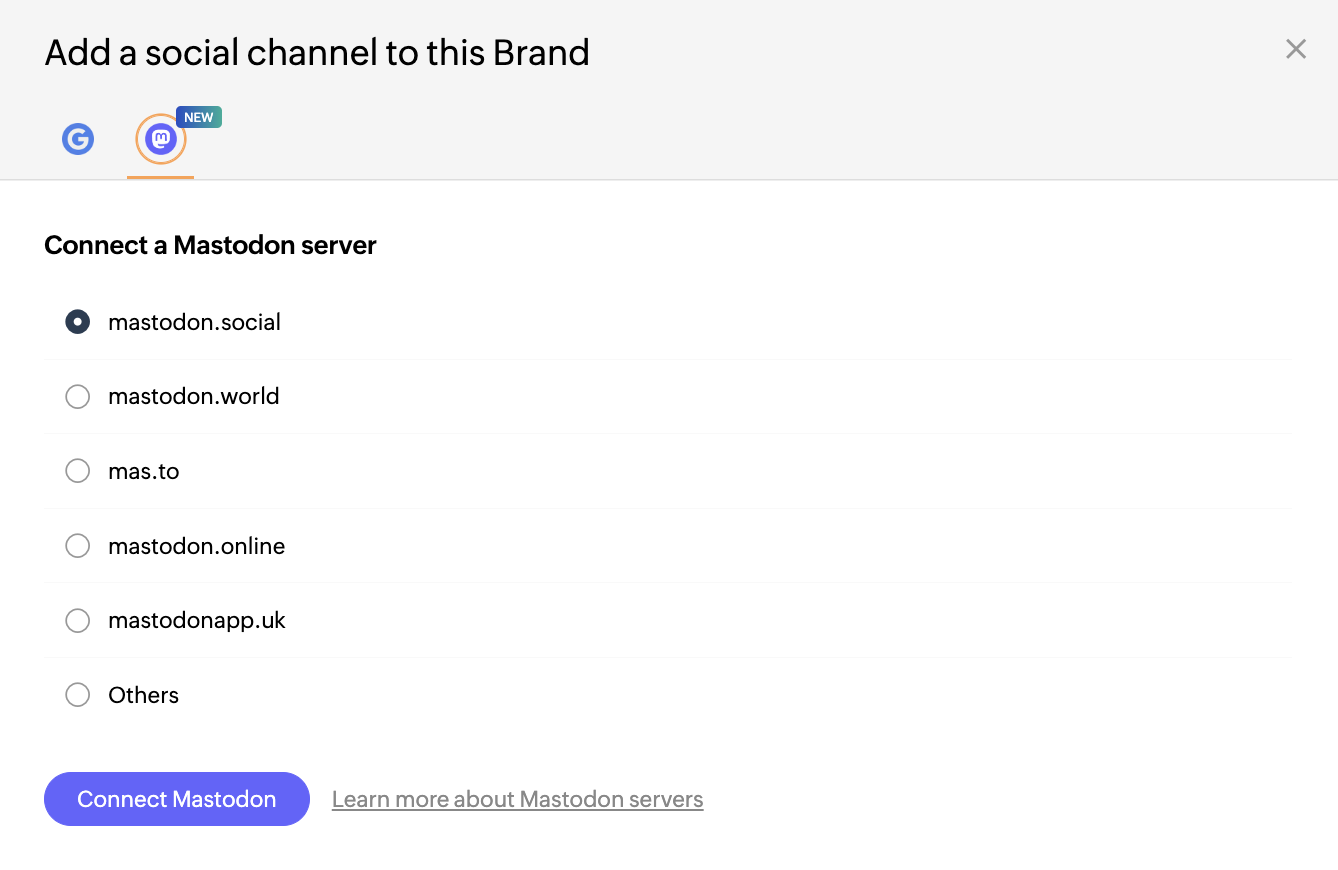Click the mastodon.online server label text

pyautogui.click(x=197, y=546)
